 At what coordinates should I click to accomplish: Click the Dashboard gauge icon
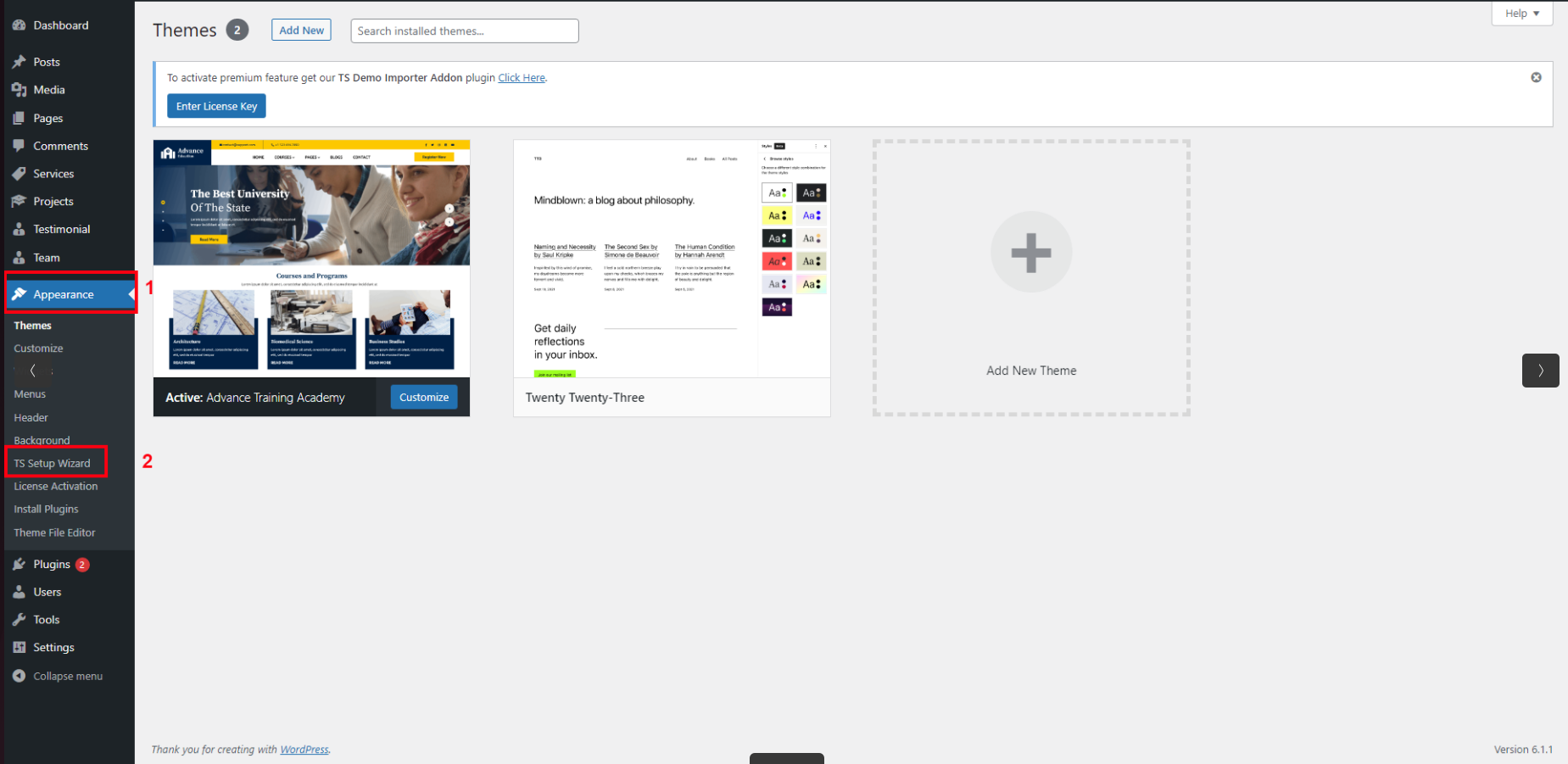(19, 25)
